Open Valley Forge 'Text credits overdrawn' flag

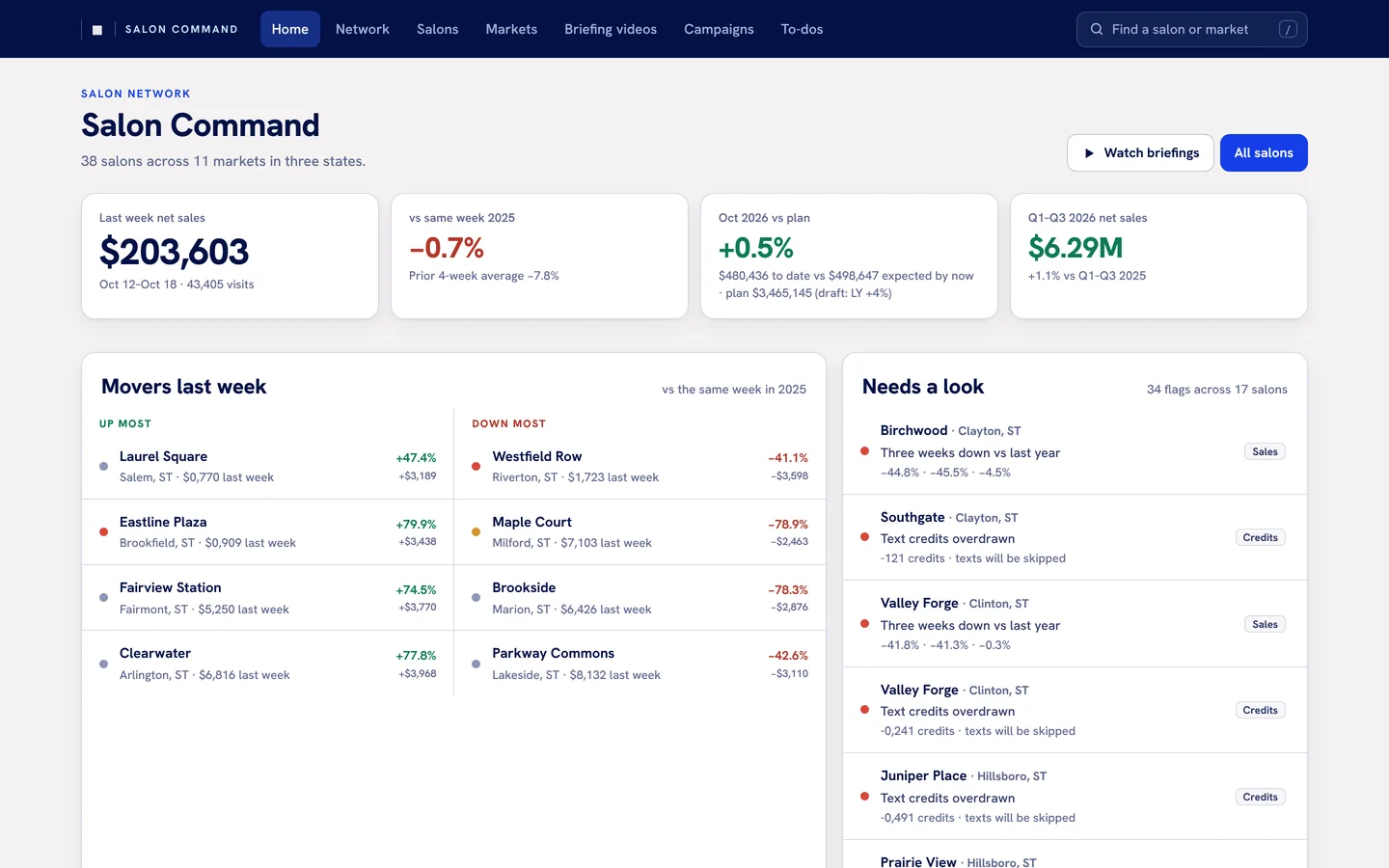(x=1075, y=710)
